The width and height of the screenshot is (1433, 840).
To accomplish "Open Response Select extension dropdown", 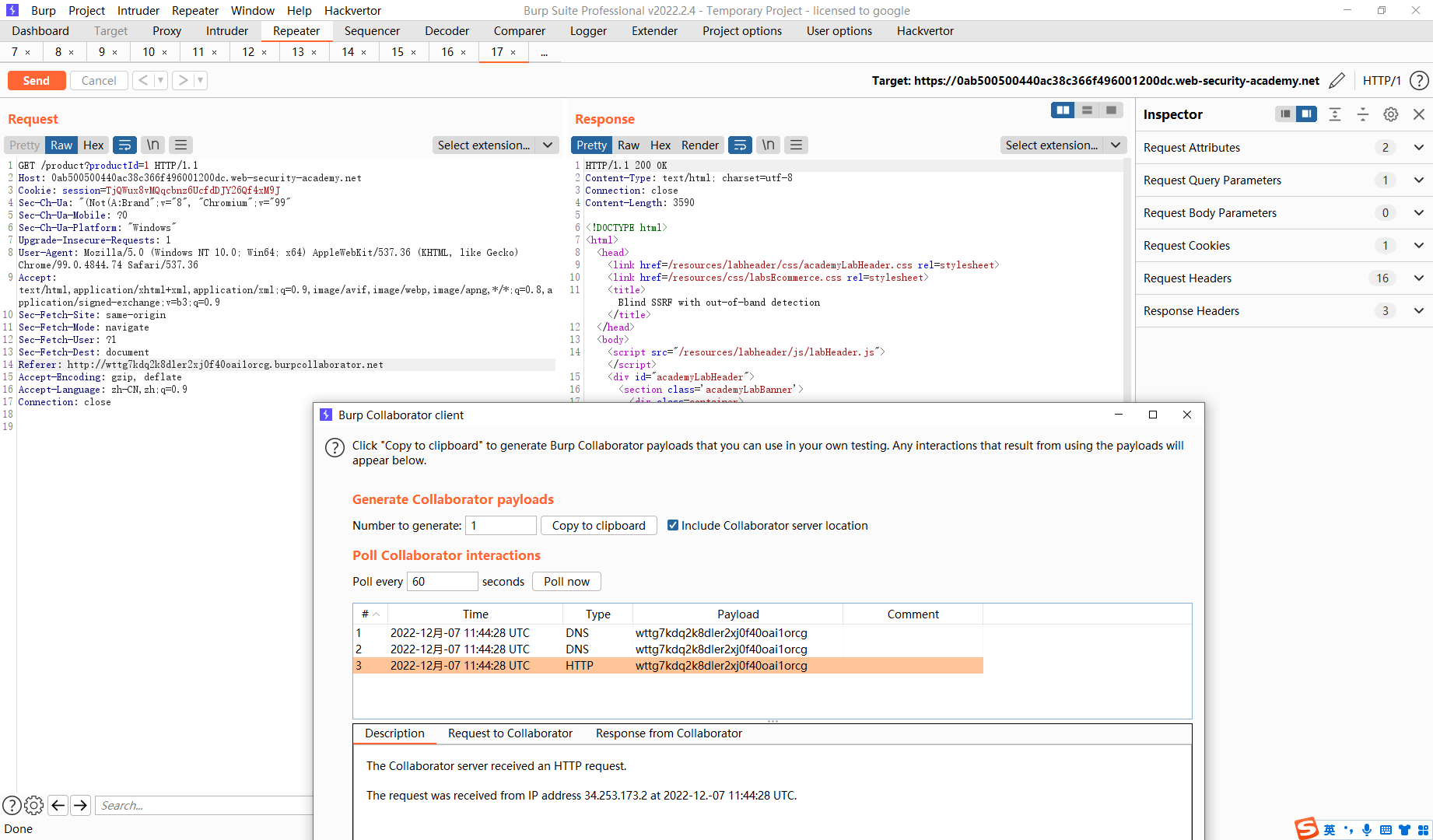I will tap(1063, 145).
